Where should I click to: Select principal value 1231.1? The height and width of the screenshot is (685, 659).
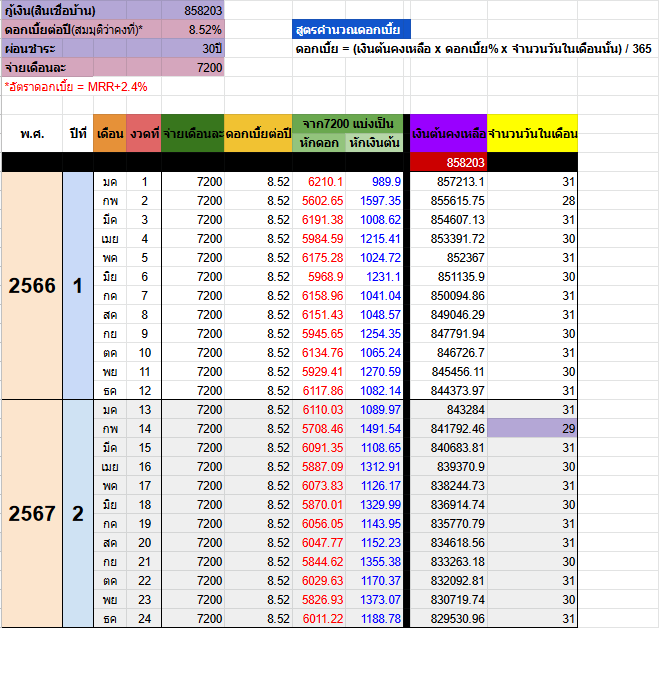[x=374, y=277]
